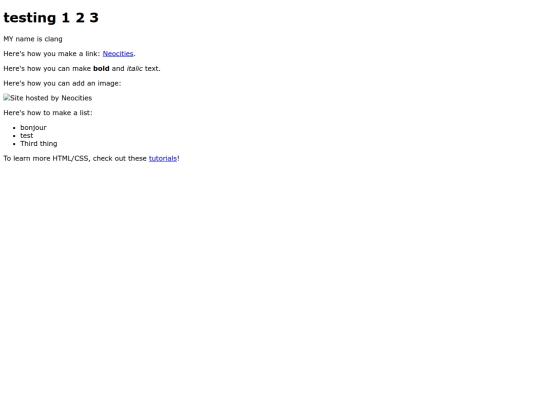Click the italic word 'italic'
Screen dimensions: 540x405
click(x=135, y=69)
